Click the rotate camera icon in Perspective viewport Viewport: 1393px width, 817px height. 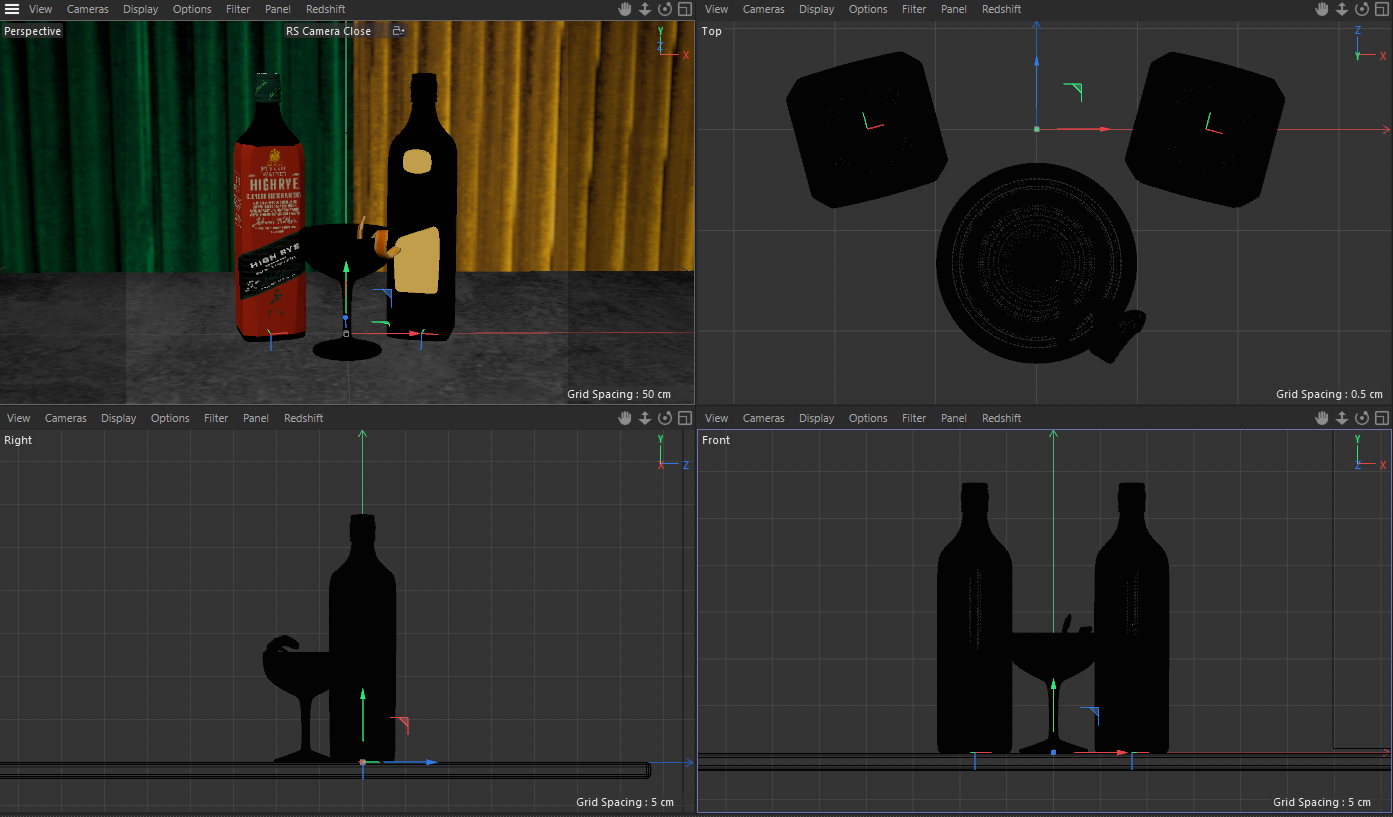665,9
